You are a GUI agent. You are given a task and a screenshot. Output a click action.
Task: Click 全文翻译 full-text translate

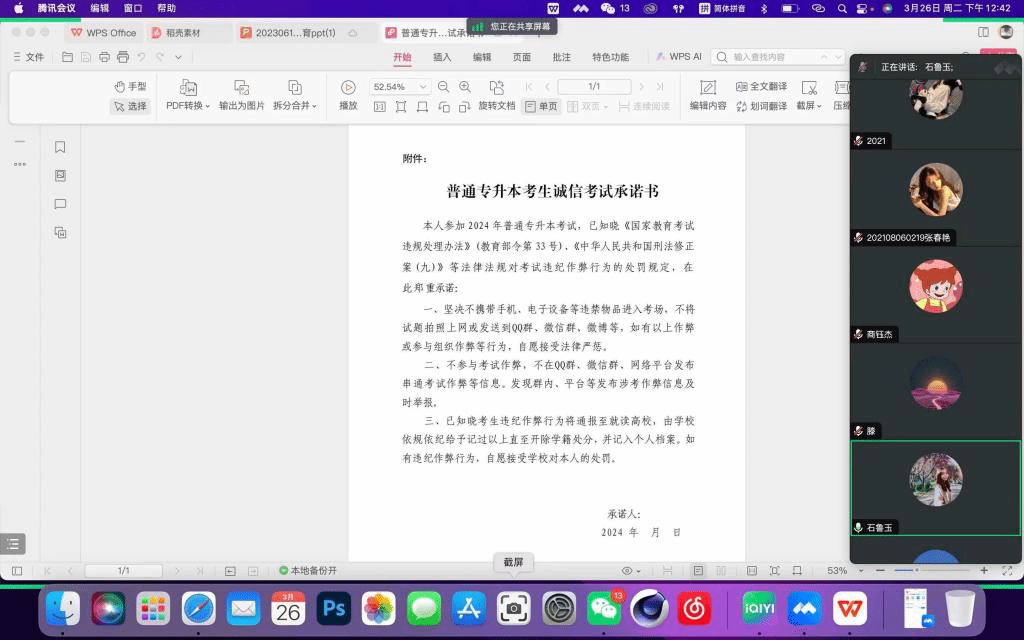coord(761,87)
